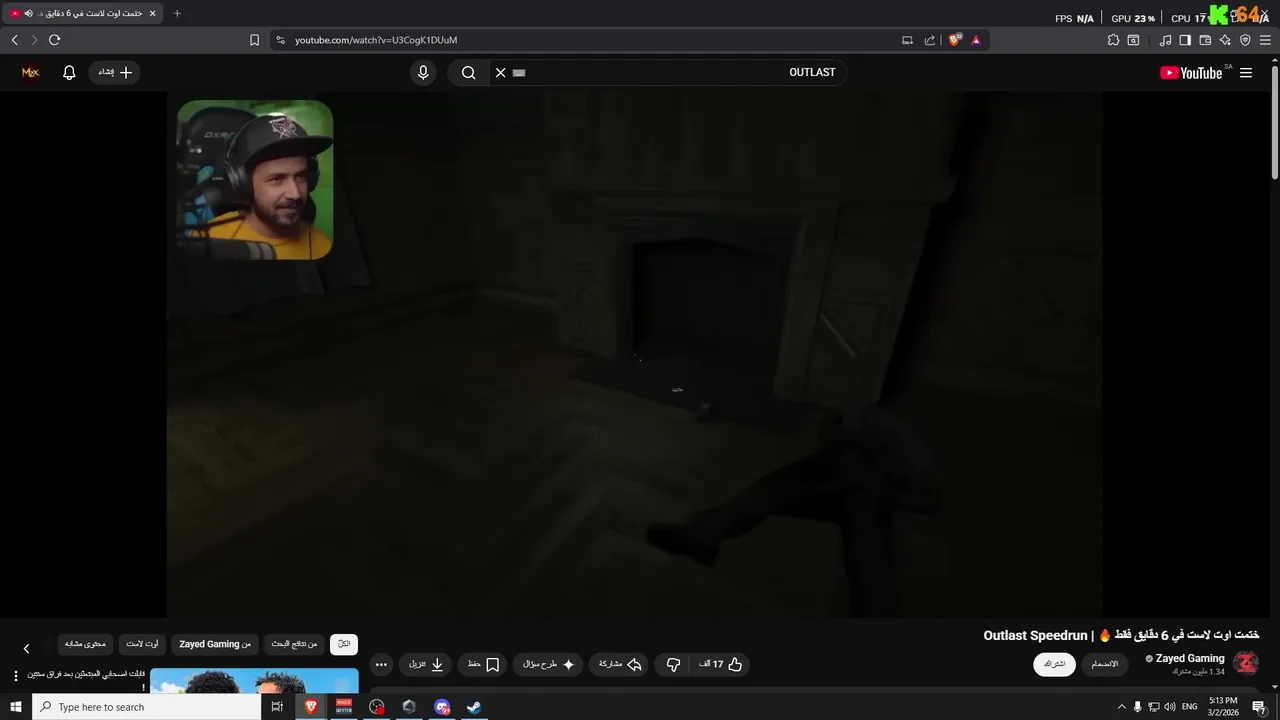Open a new browser tab

point(177,13)
